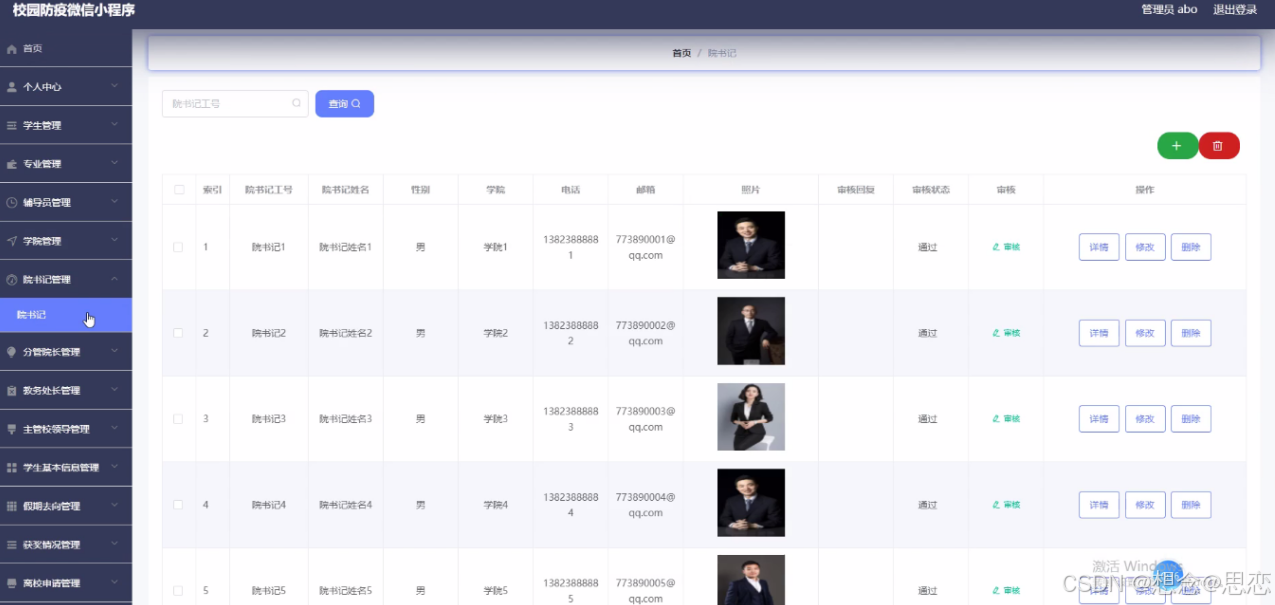Click the 分管院长管理 sidebar icon
Viewport: 1275px width, 605px height.
click(x=12, y=352)
